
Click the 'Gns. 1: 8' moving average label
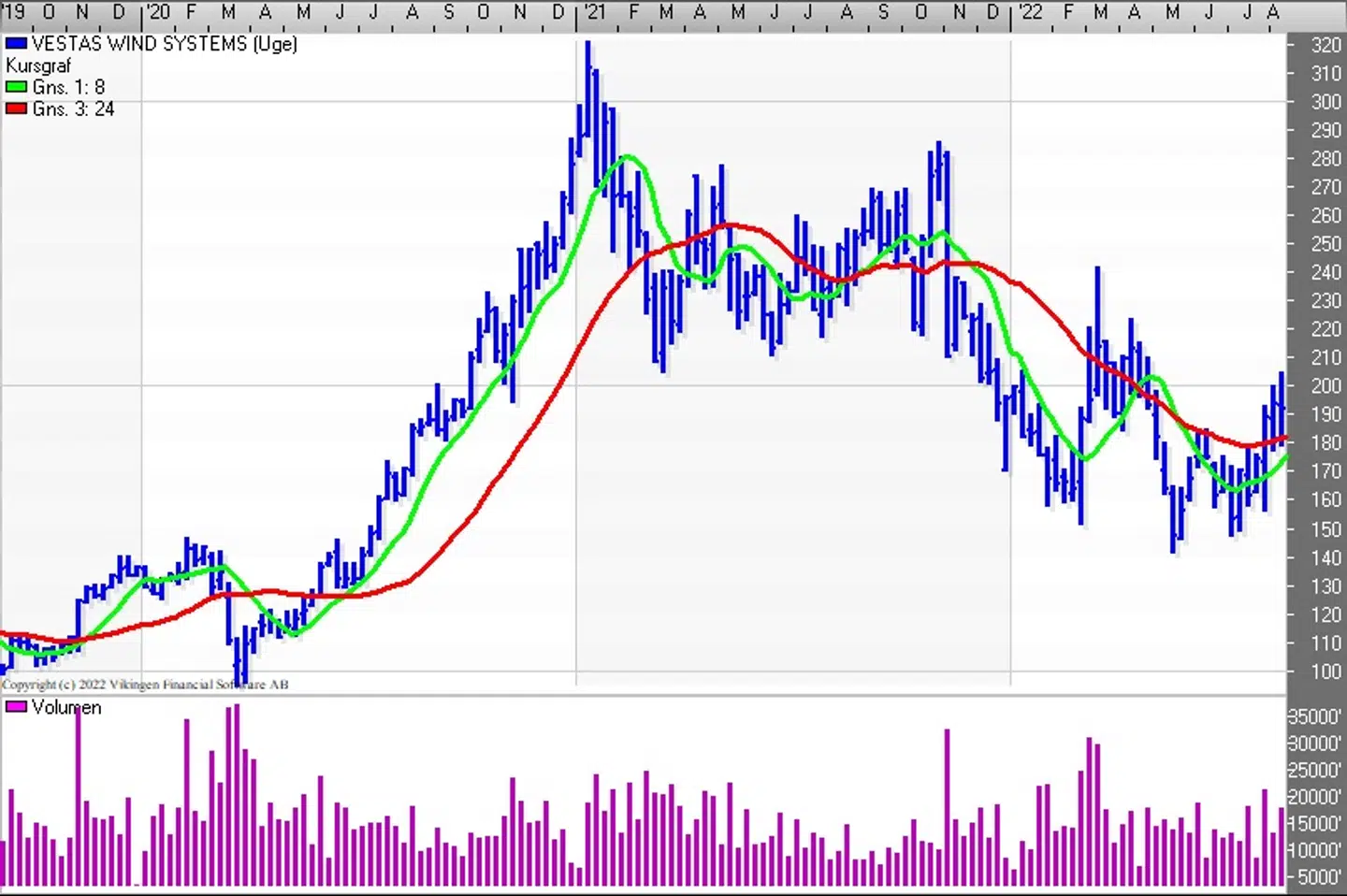point(68,87)
